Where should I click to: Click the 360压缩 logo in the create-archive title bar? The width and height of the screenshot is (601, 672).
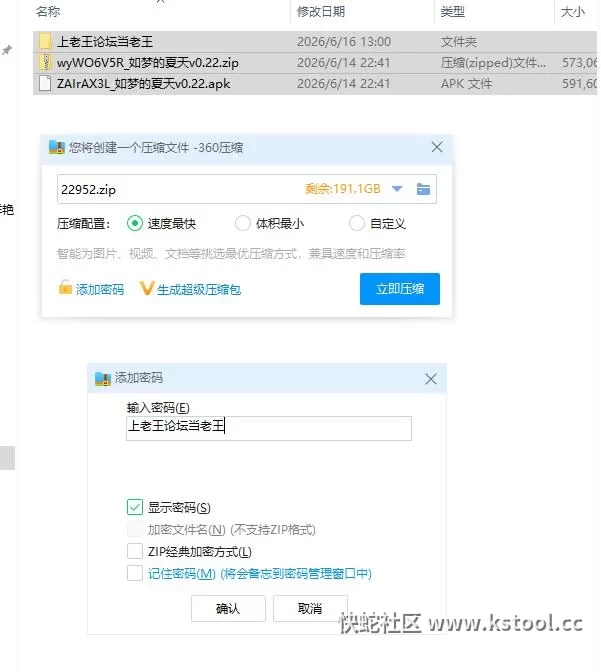point(57,147)
